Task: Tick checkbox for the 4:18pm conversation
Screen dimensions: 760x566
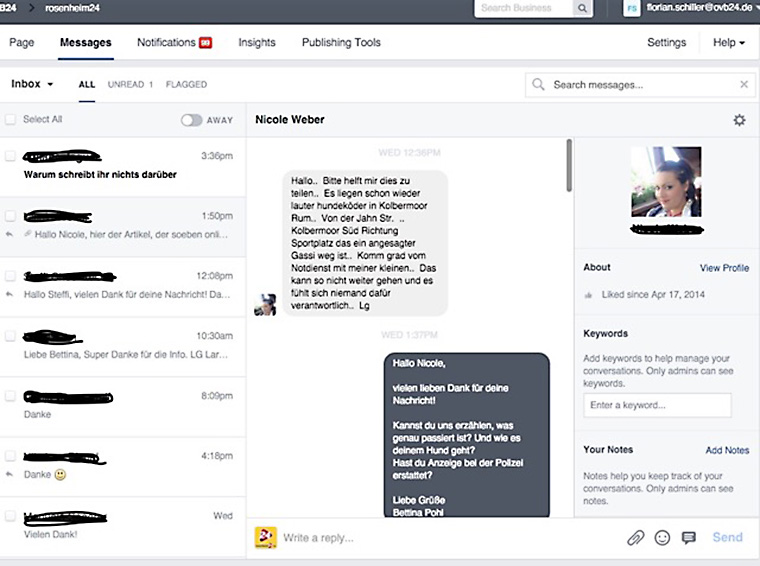Action: click(x=10, y=456)
